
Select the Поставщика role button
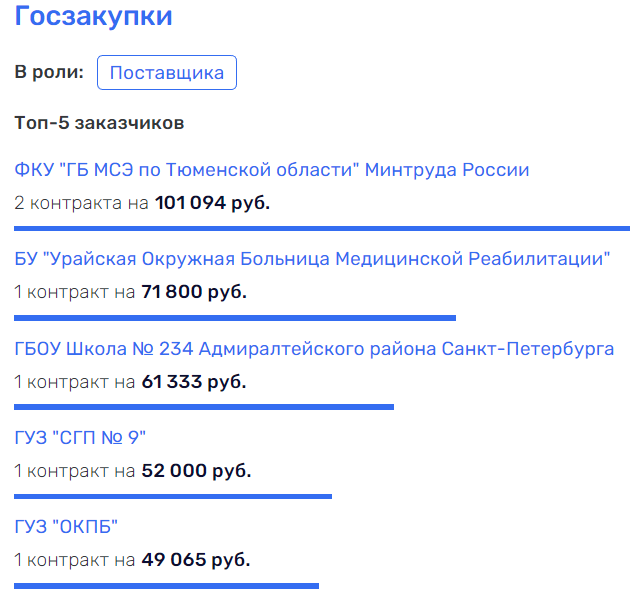pos(167,72)
